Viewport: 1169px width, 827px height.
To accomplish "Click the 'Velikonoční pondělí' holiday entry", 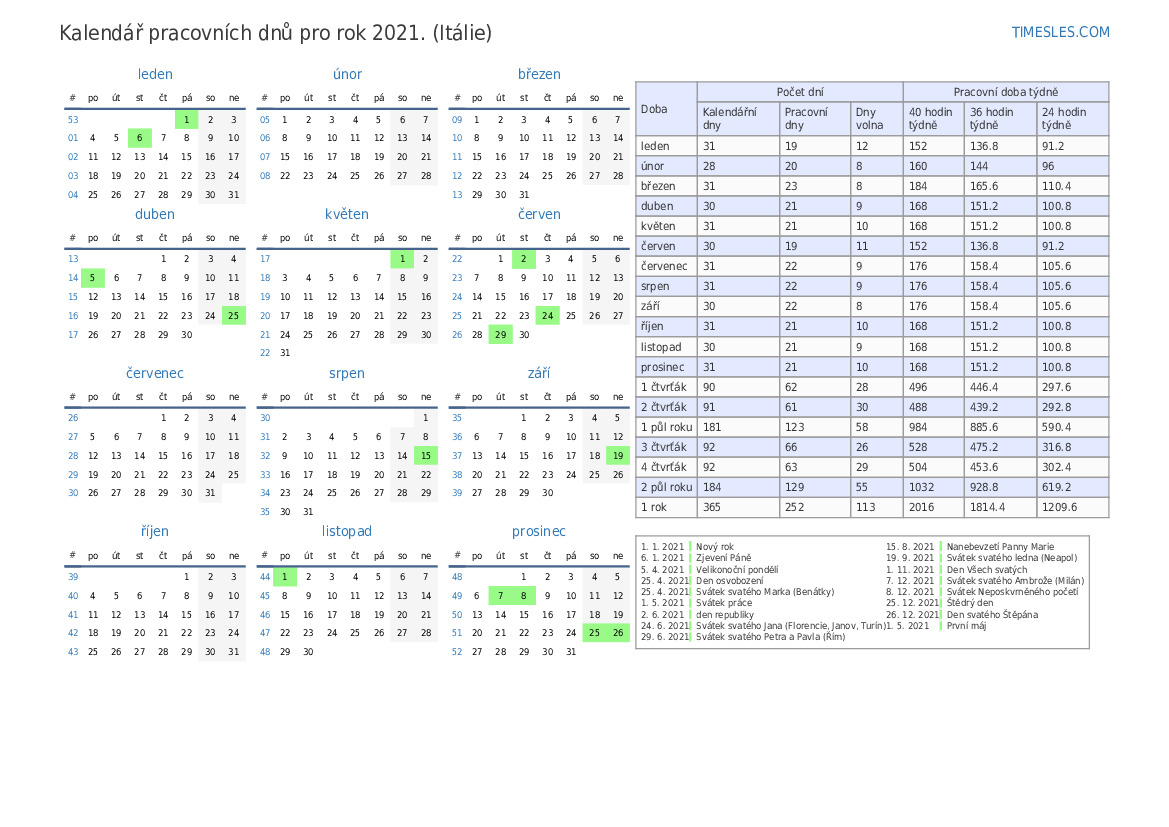I will [737, 570].
